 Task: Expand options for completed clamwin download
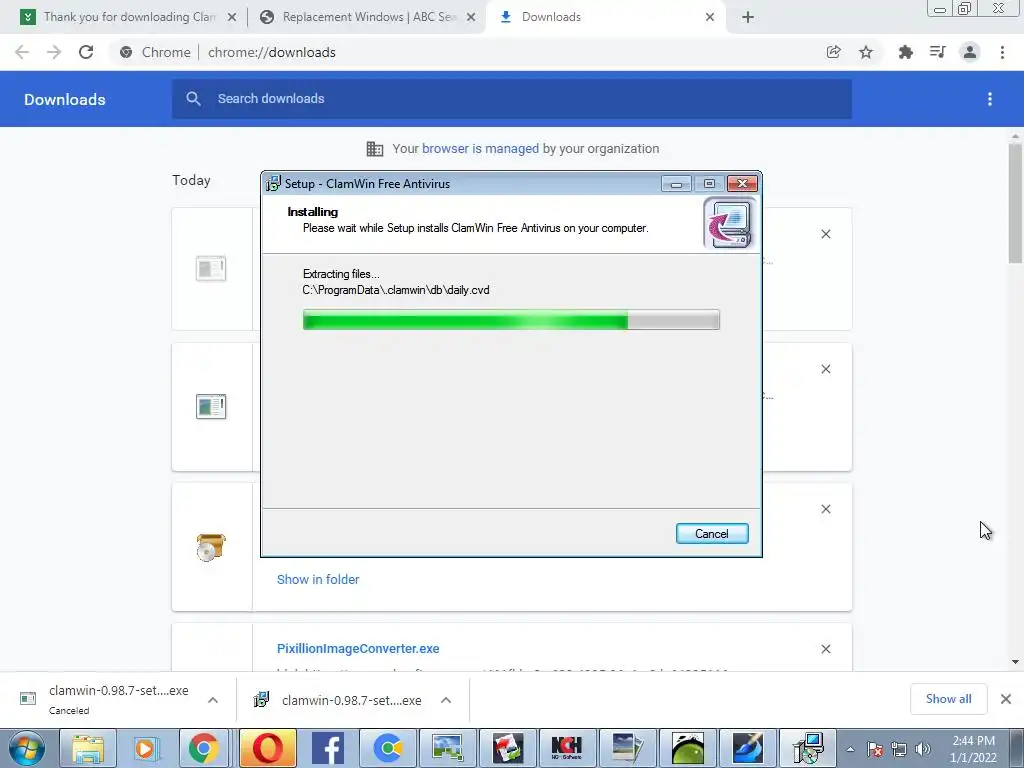(446, 700)
